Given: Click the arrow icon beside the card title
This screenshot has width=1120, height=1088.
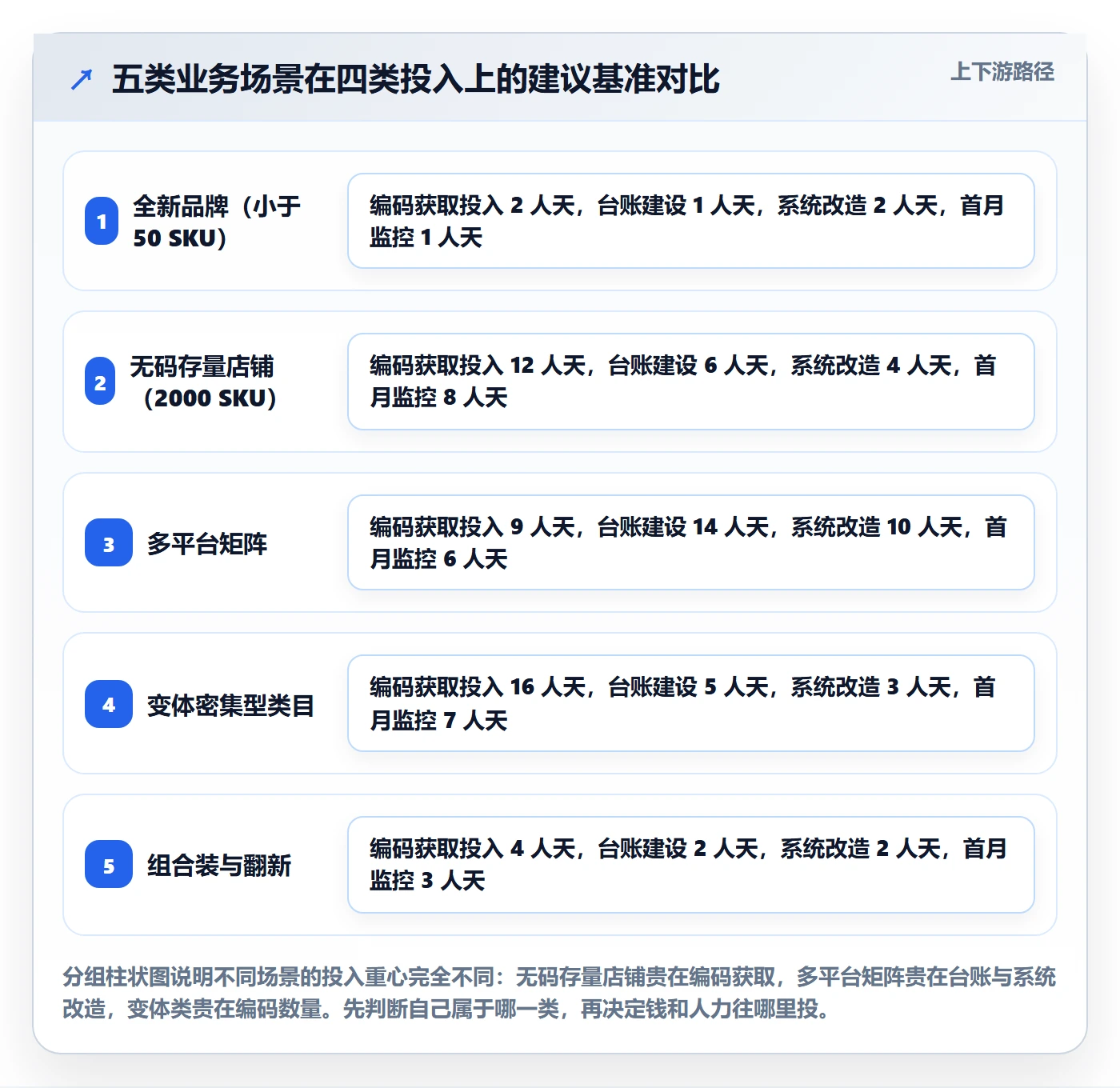Looking at the screenshot, I should (x=82, y=79).
